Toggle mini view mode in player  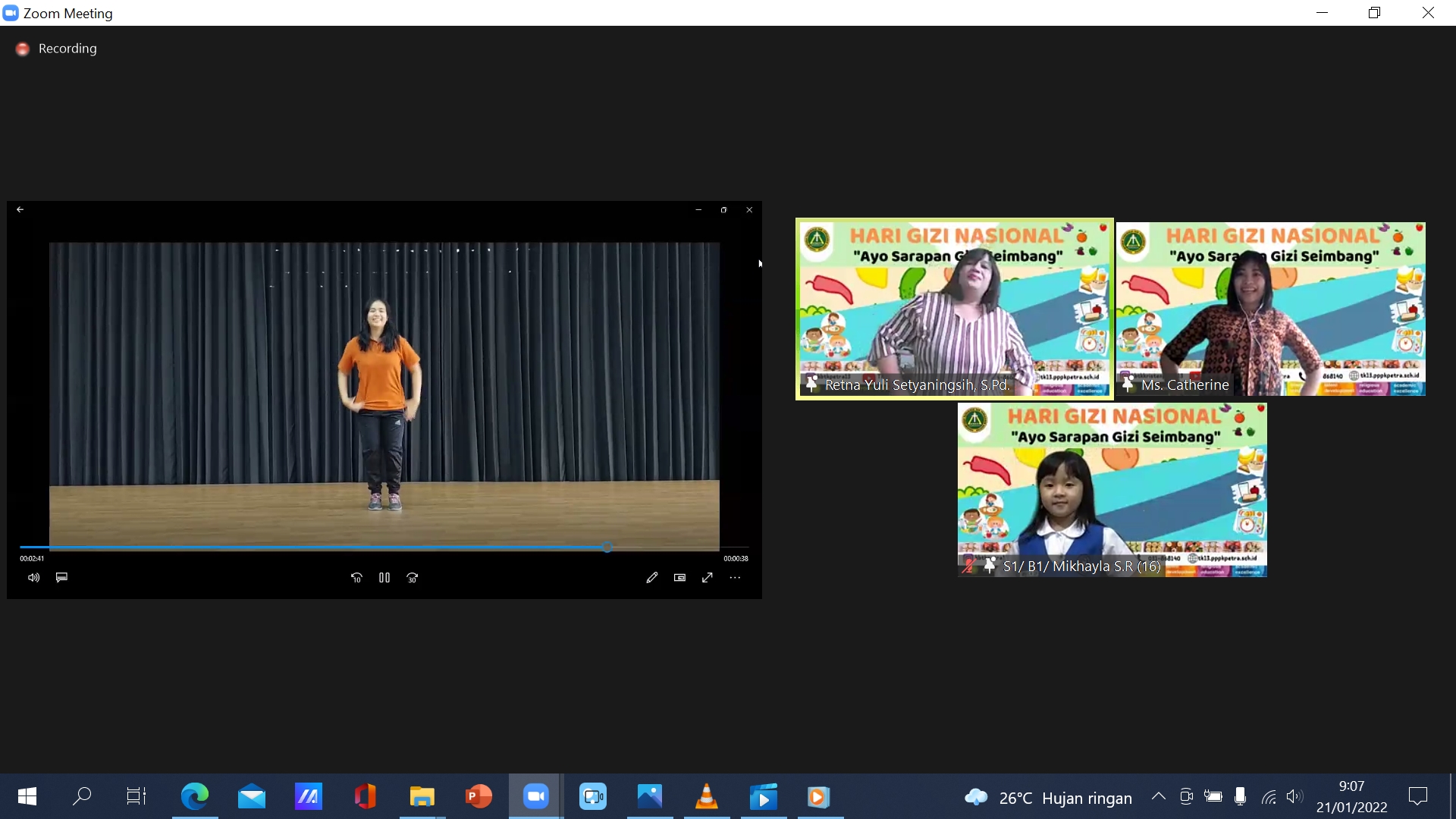coord(679,578)
